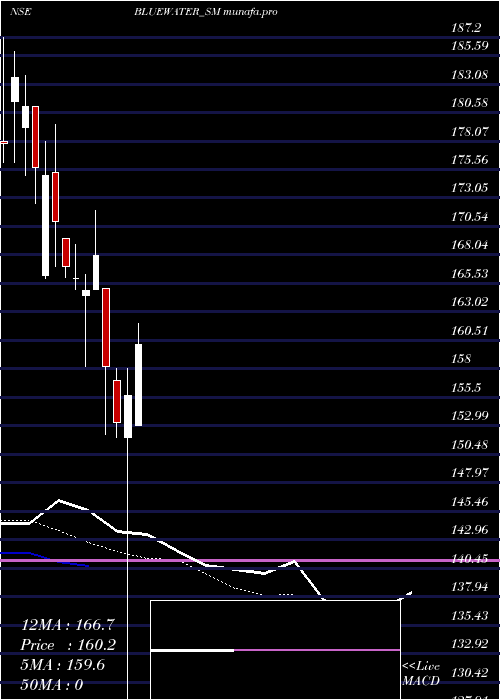The width and height of the screenshot is (500, 700).
Task: Click the 183.08 price axis label
Action: tap(470, 74)
